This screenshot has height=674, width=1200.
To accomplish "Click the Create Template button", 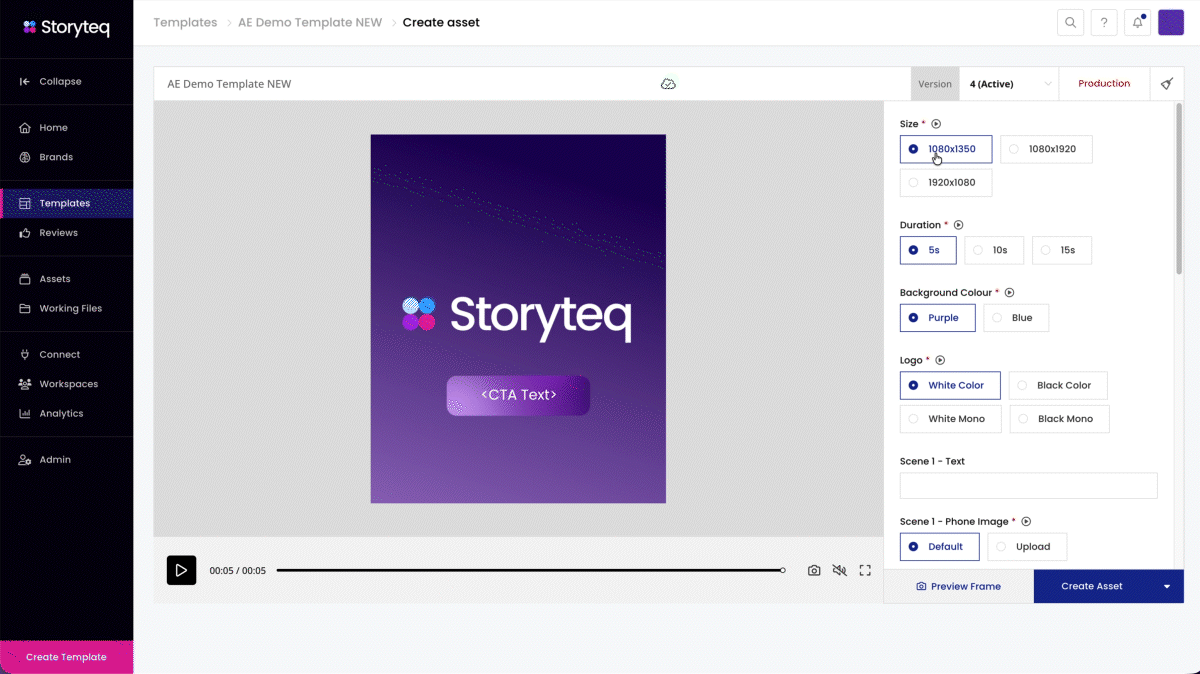I will pyautogui.click(x=66, y=657).
